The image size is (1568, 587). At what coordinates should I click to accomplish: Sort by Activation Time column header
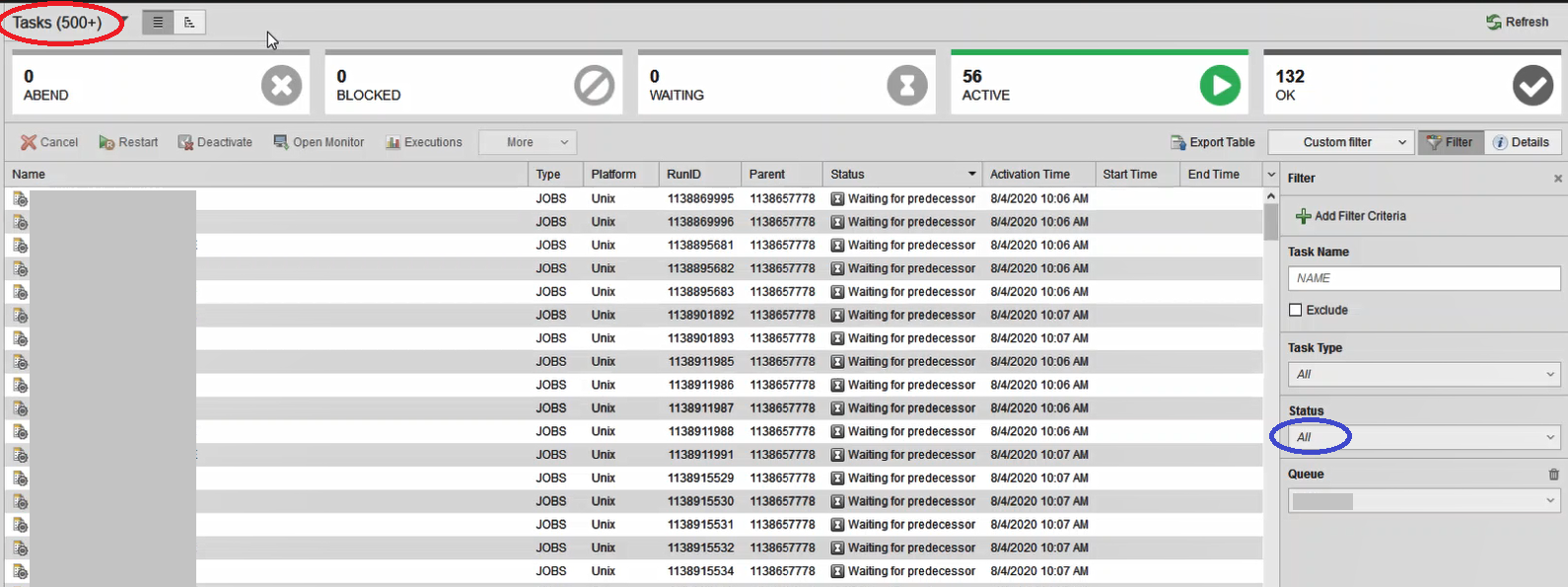pos(1030,175)
